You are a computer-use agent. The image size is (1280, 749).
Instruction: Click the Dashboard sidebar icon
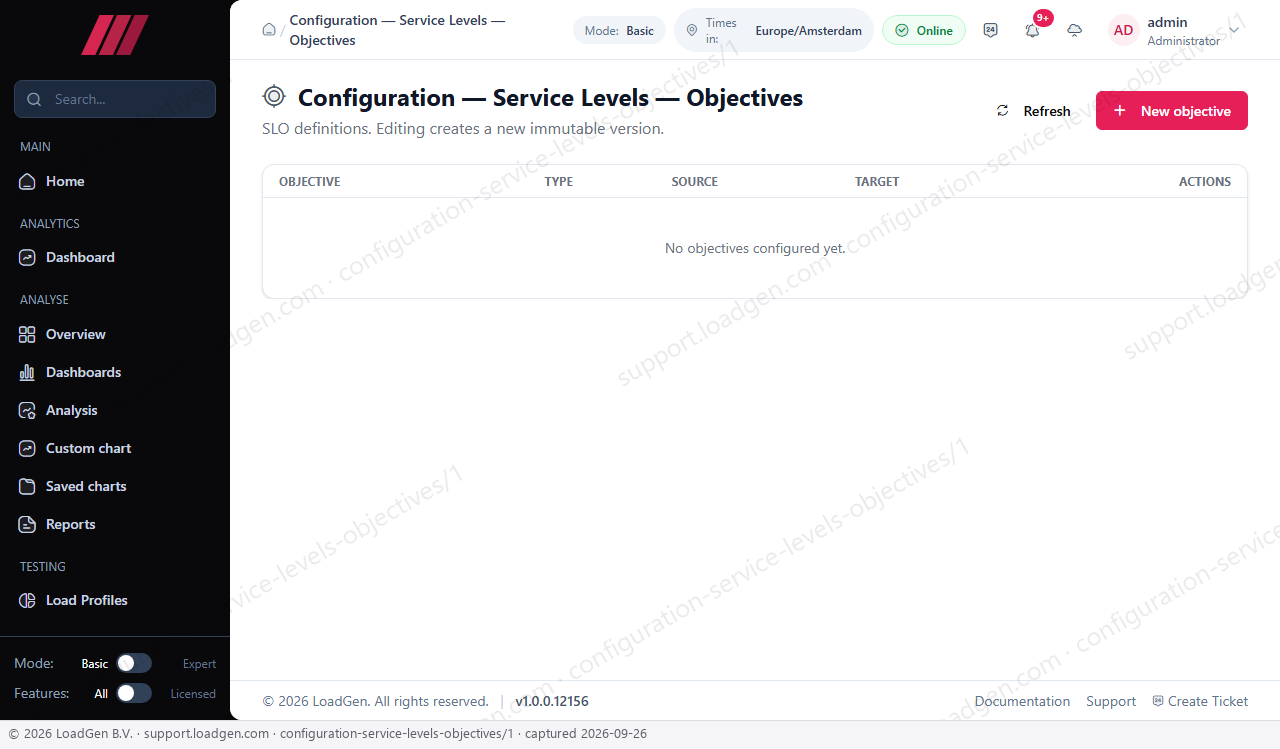pyautogui.click(x=27, y=257)
